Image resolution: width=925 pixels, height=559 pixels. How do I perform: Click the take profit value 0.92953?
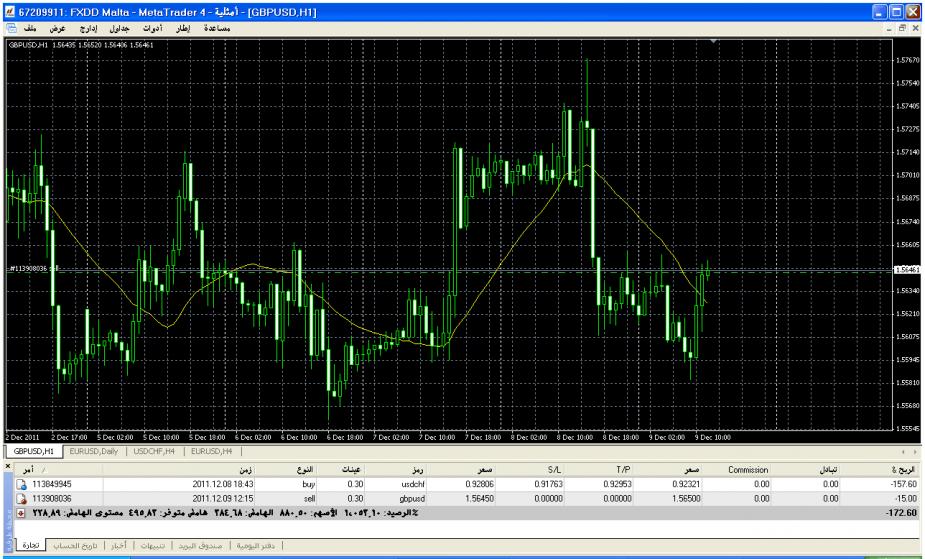click(617, 484)
